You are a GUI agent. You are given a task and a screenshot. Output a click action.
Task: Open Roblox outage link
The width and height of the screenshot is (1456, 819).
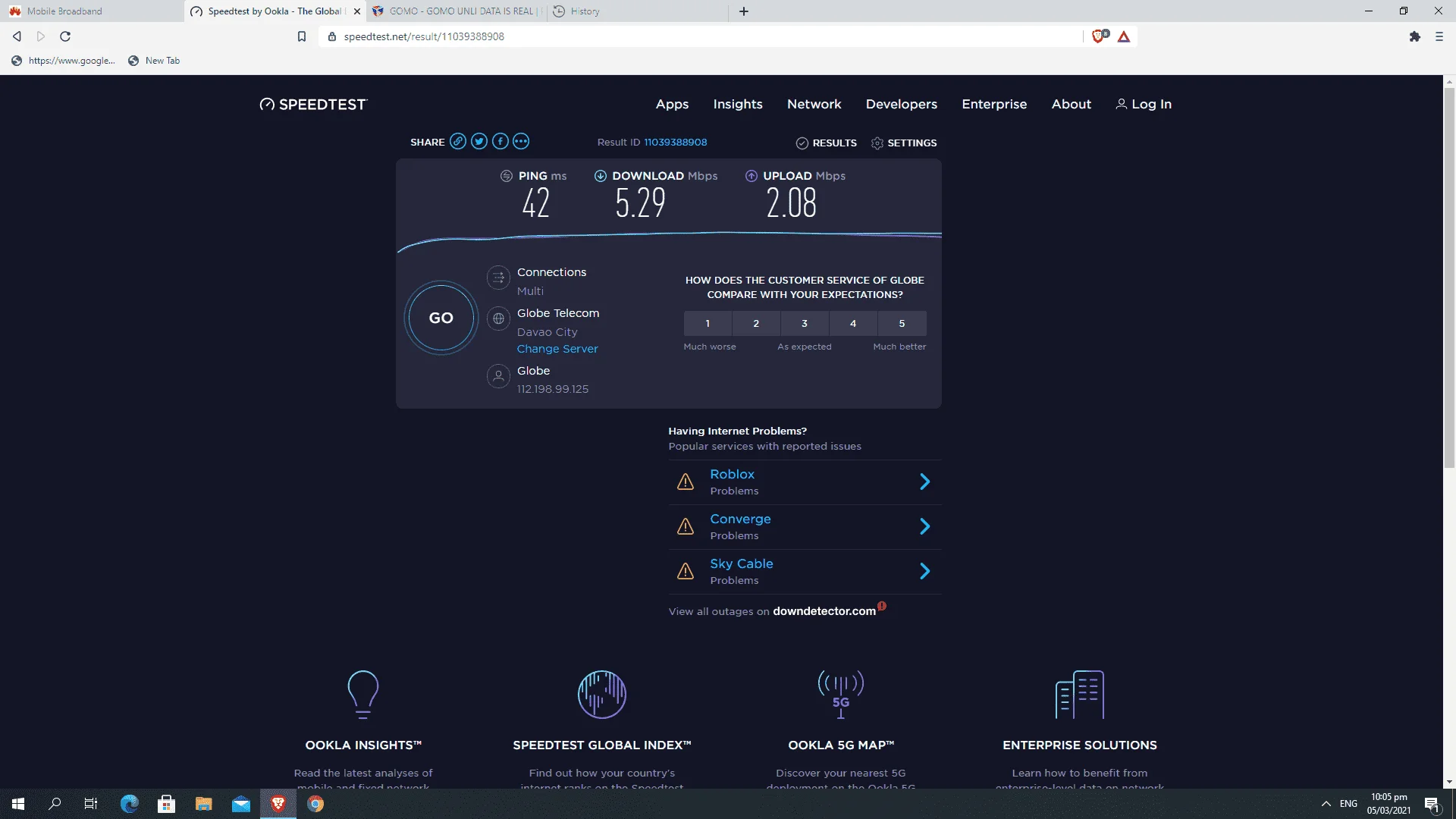click(x=732, y=475)
